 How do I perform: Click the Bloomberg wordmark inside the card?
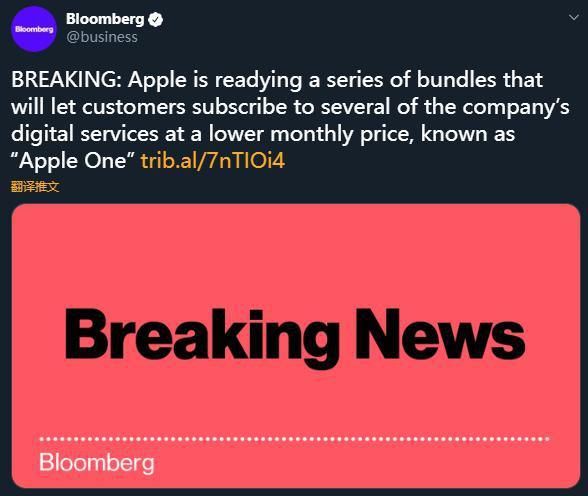[97, 463]
